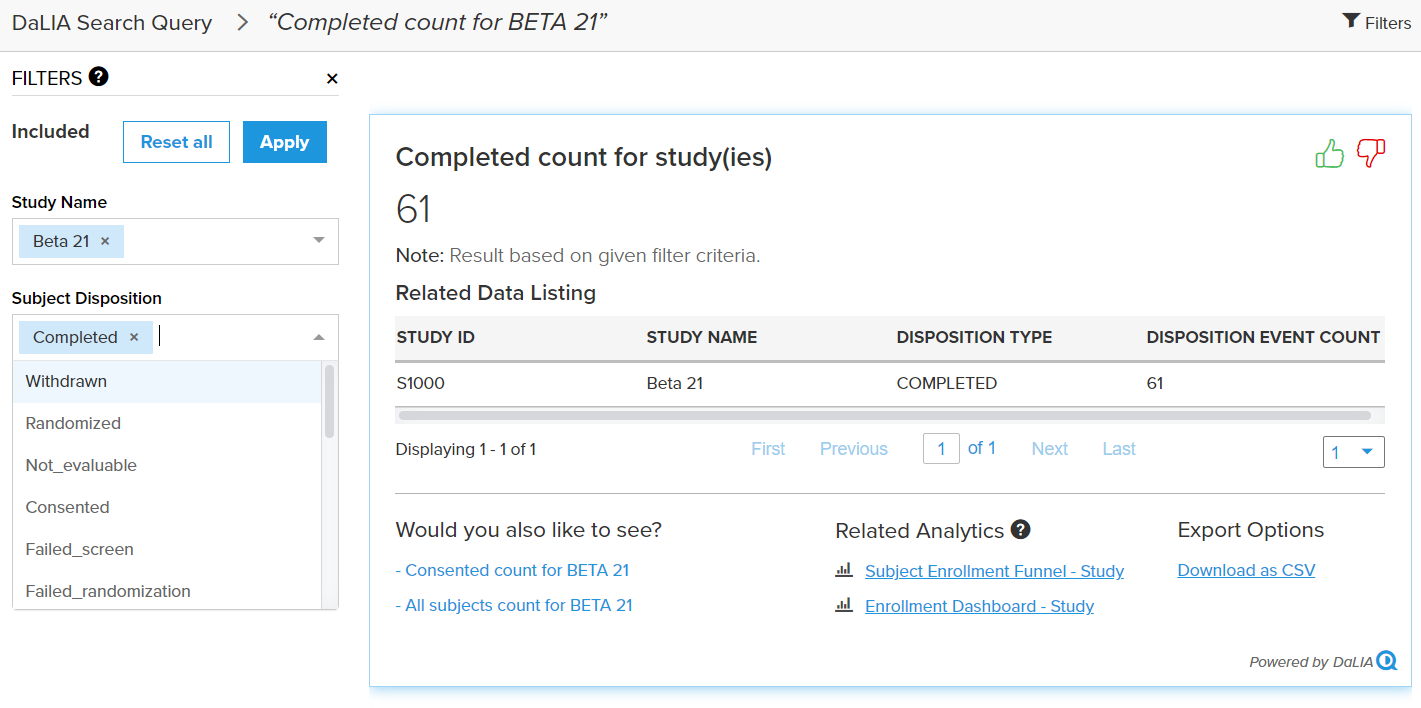Choose the Randomized disposition option

(73, 423)
